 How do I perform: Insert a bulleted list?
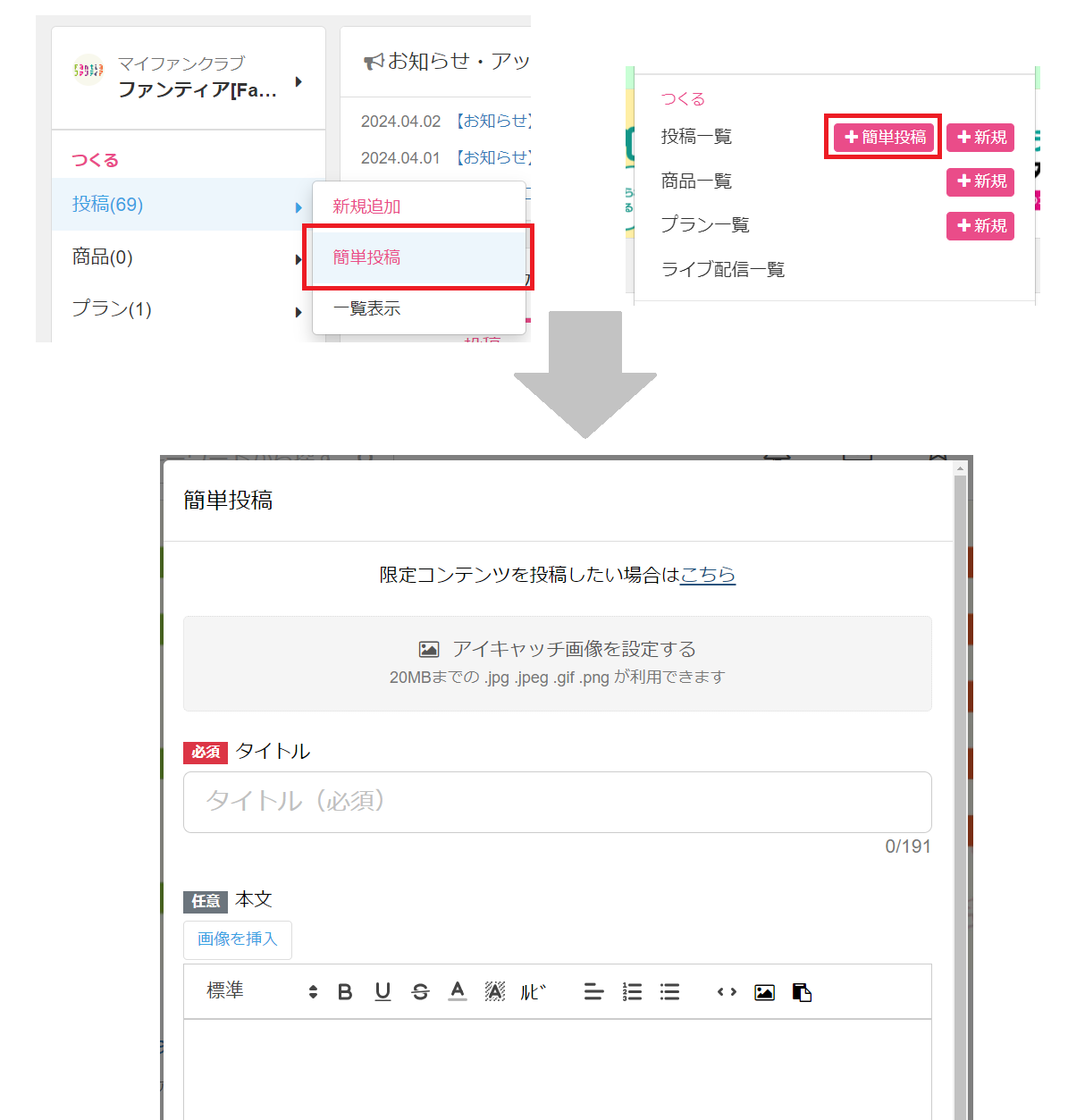click(669, 992)
